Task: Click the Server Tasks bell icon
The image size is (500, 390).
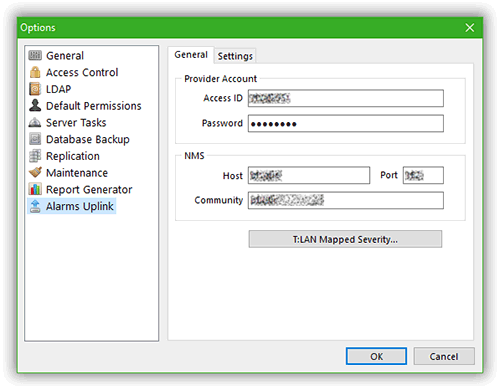Action: click(35, 122)
